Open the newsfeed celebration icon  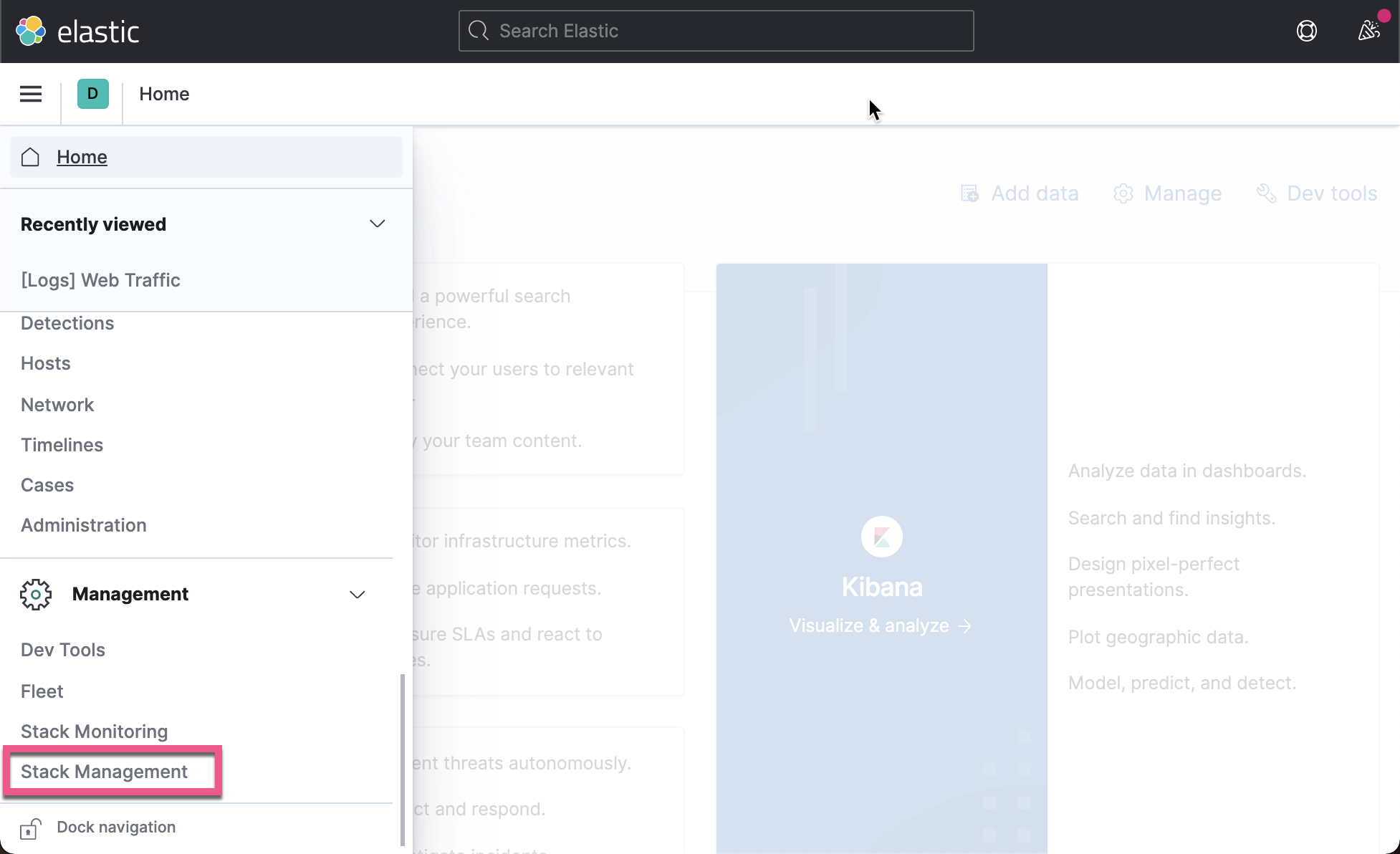tap(1368, 31)
